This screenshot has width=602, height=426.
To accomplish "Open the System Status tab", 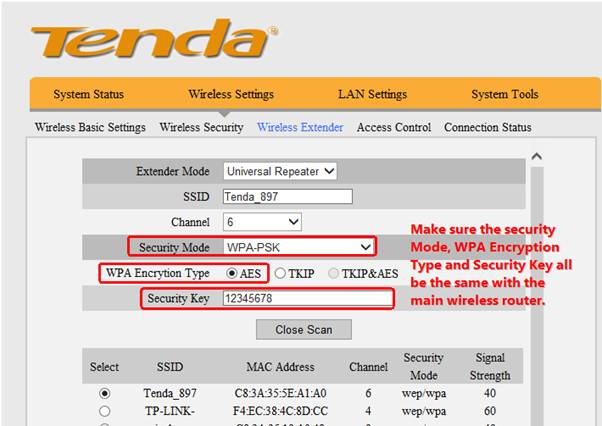I will 89,95.
